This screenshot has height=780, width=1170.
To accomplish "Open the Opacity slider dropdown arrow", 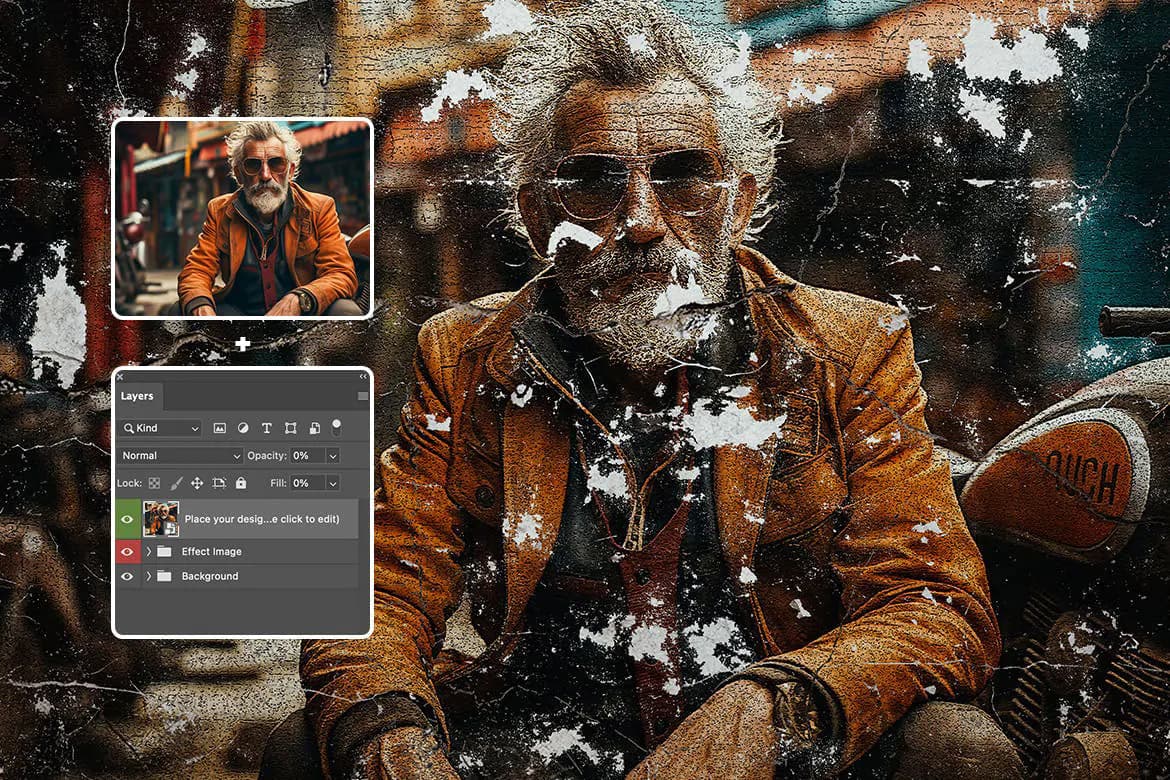I will (333, 456).
